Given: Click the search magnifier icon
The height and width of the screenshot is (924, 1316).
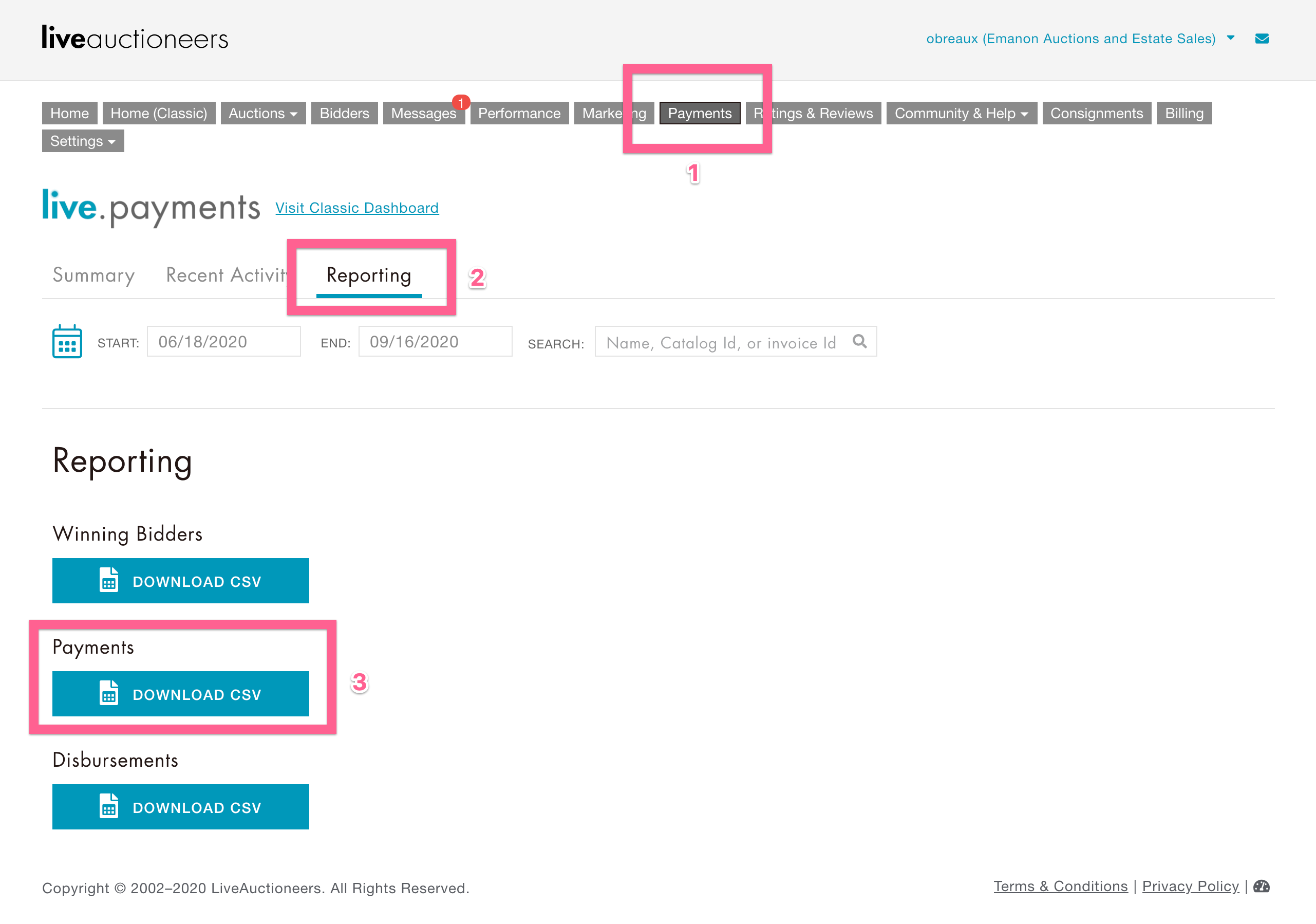Looking at the screenshot, I should (x=859, y=341).
